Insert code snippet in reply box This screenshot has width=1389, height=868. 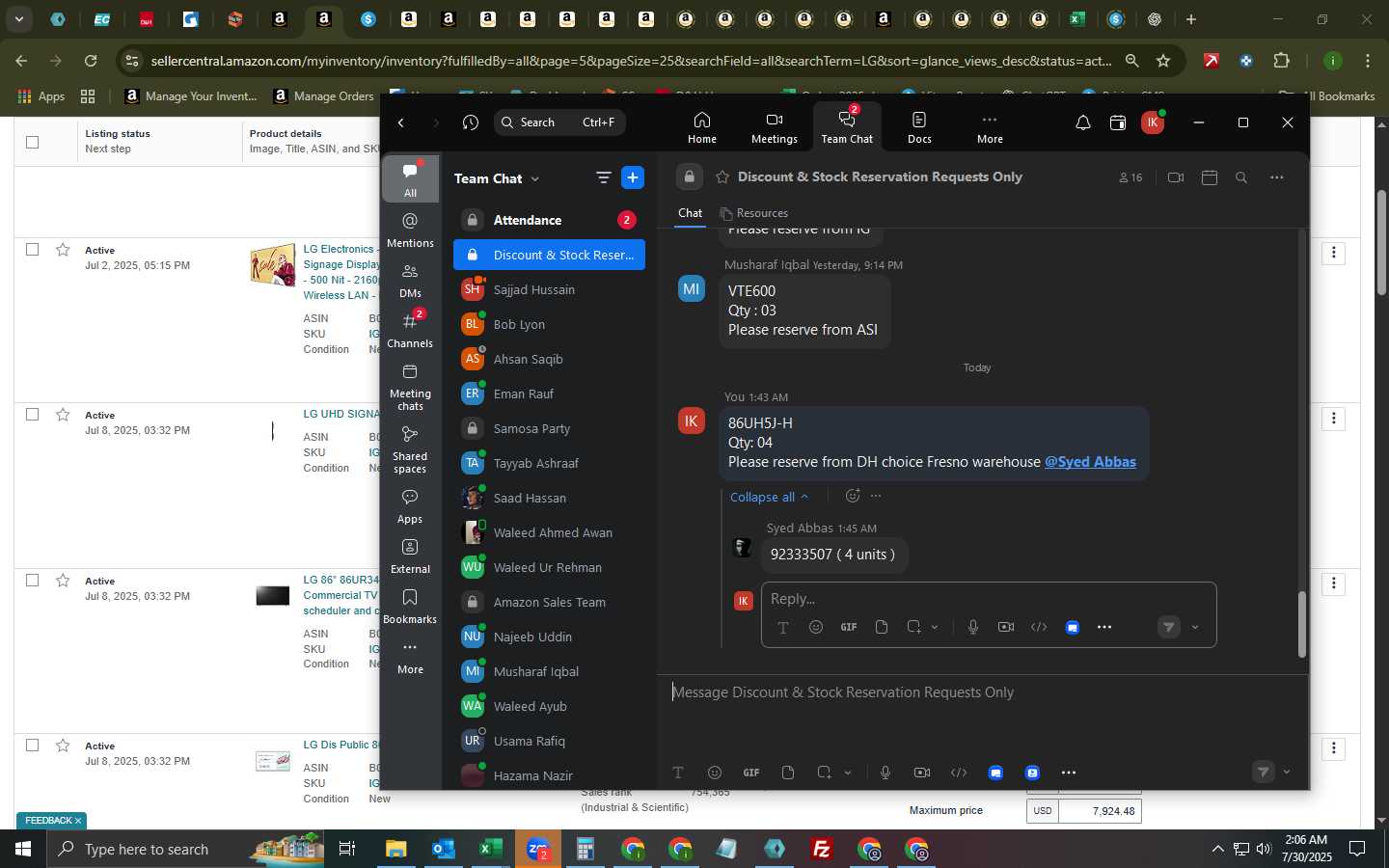click(x=1039, y=627)
